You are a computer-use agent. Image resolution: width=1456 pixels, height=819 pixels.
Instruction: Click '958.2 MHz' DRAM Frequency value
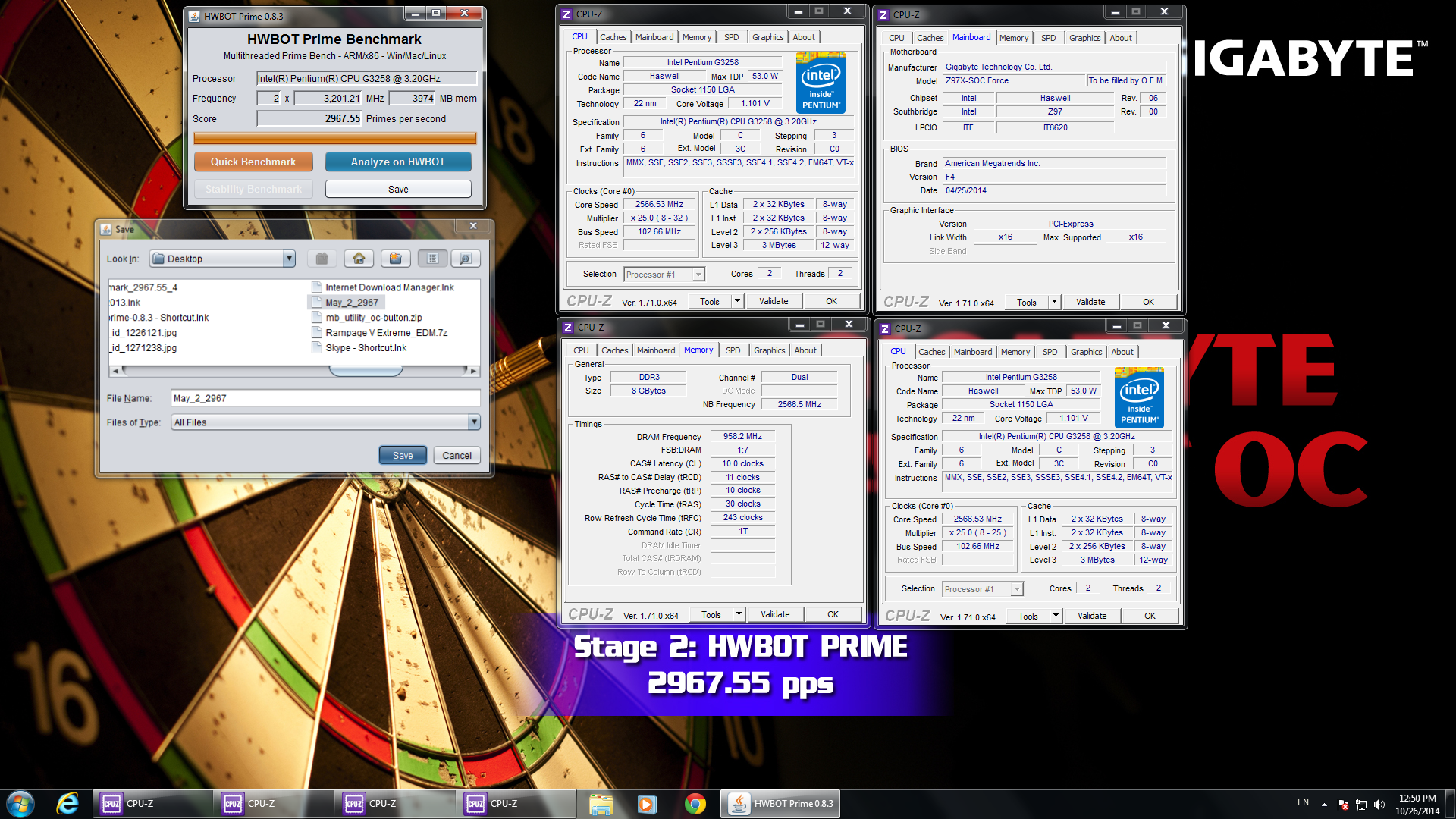[x=742, y=436]
